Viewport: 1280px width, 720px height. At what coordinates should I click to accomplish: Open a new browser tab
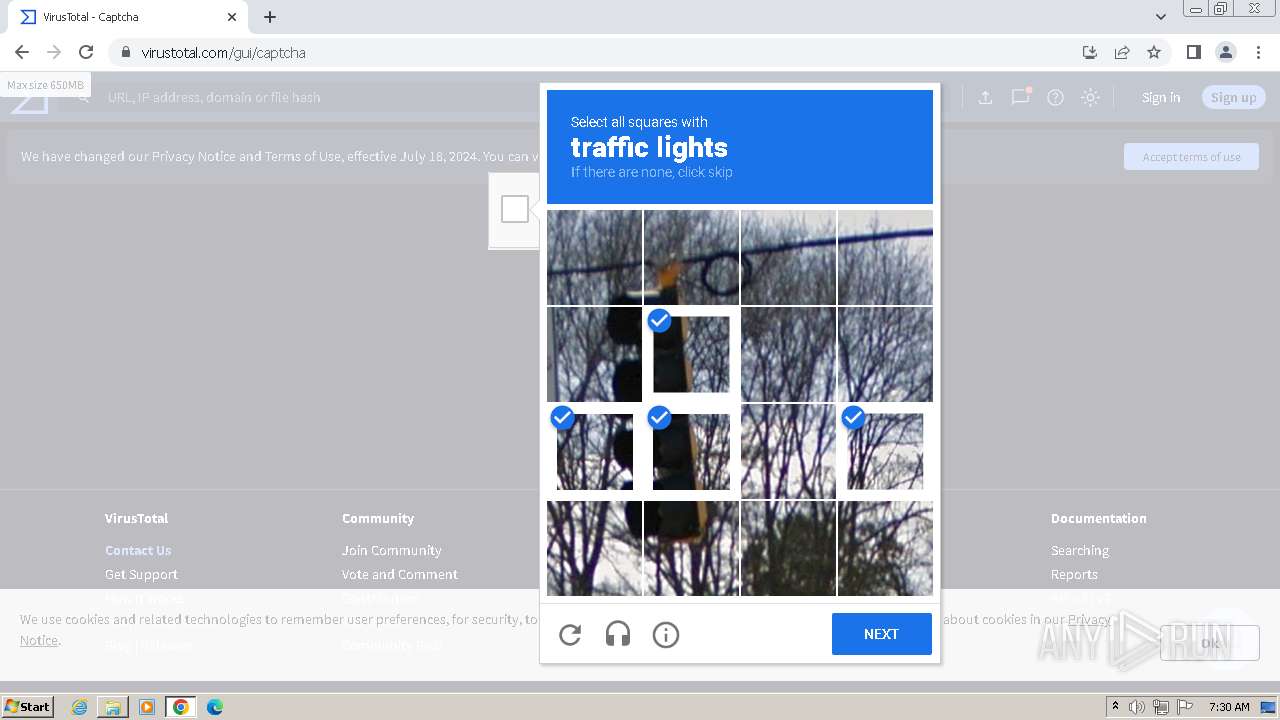(270, 17)
